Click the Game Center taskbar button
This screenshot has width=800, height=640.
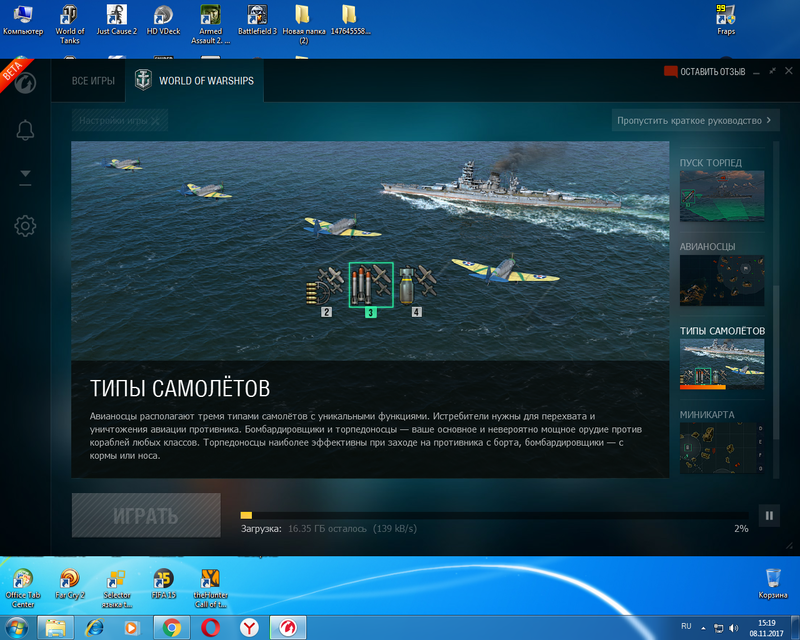click(288, 628)
